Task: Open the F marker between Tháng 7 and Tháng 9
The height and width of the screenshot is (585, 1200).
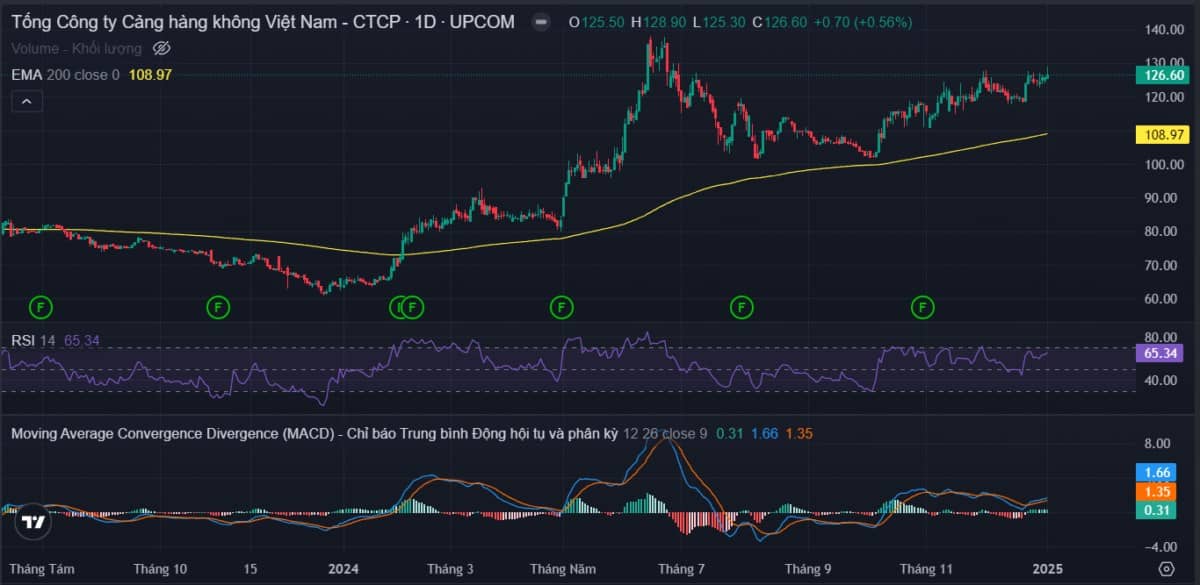Action: coord(741,305)
